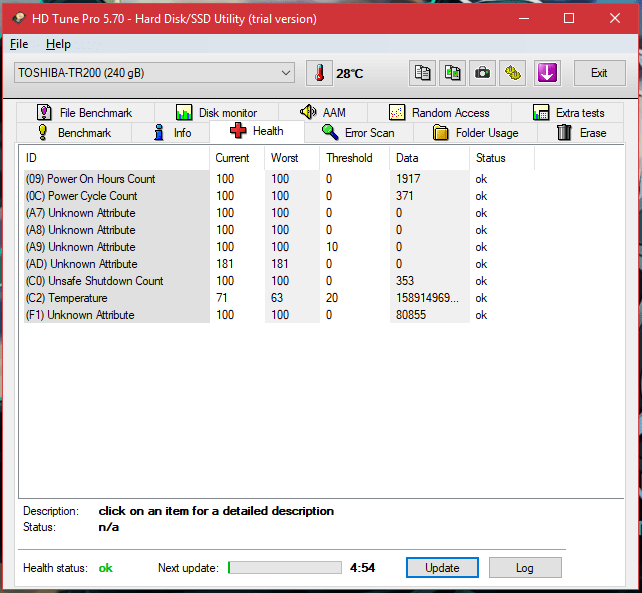Screen dimensions: 642x593
Task: Sort by the Current column header
Action: point(237,158)
